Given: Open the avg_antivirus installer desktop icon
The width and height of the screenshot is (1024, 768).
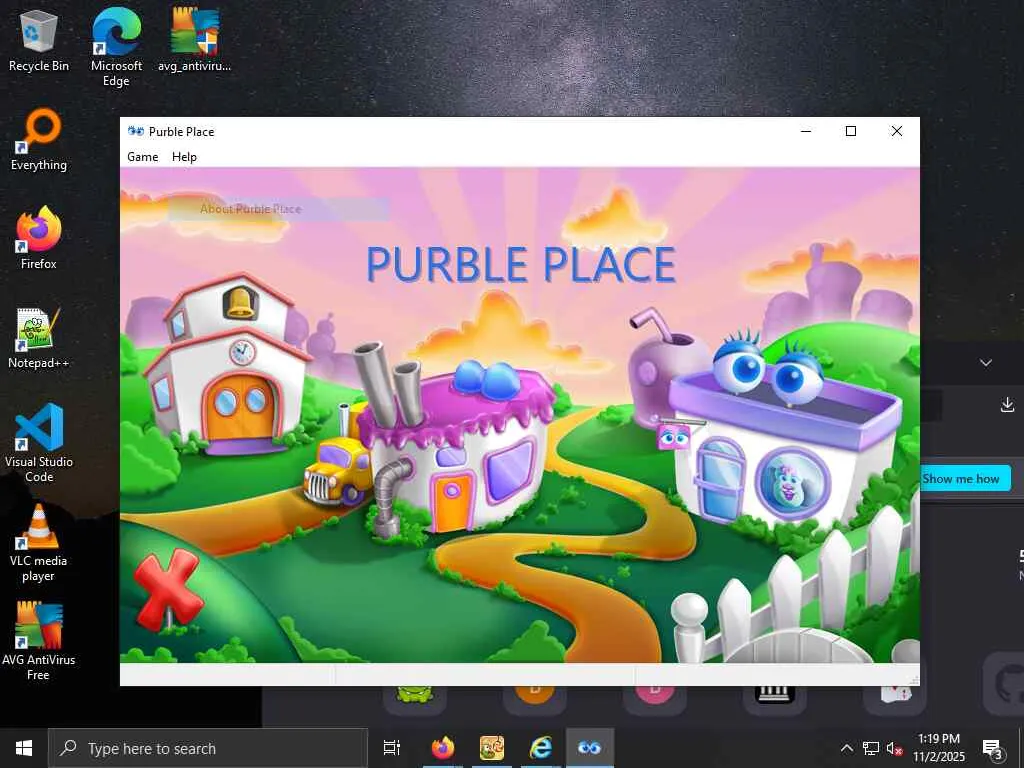Looking at the screenshot, I should coord(194,40).
